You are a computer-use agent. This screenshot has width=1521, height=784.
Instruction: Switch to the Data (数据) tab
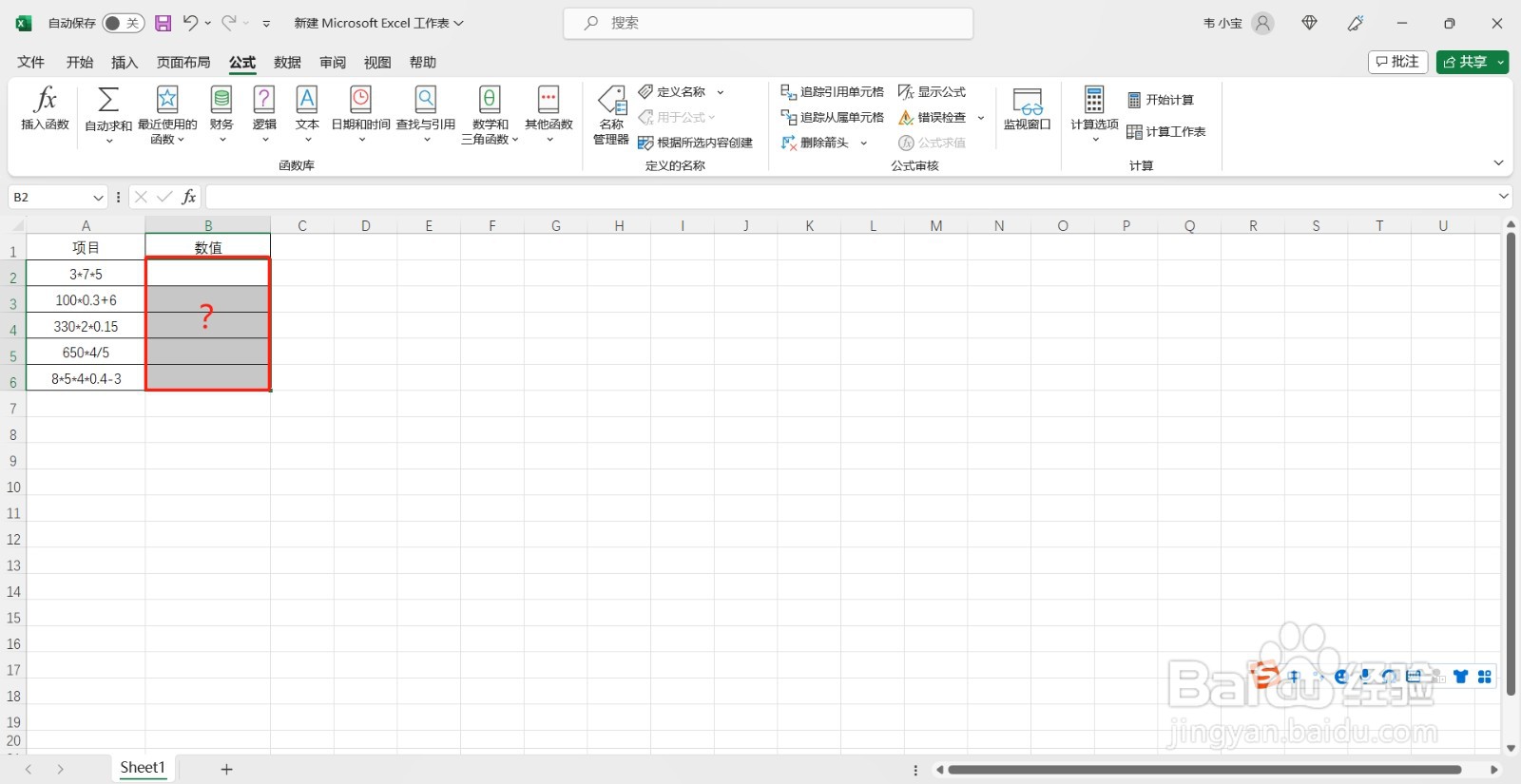pos(287,62)
